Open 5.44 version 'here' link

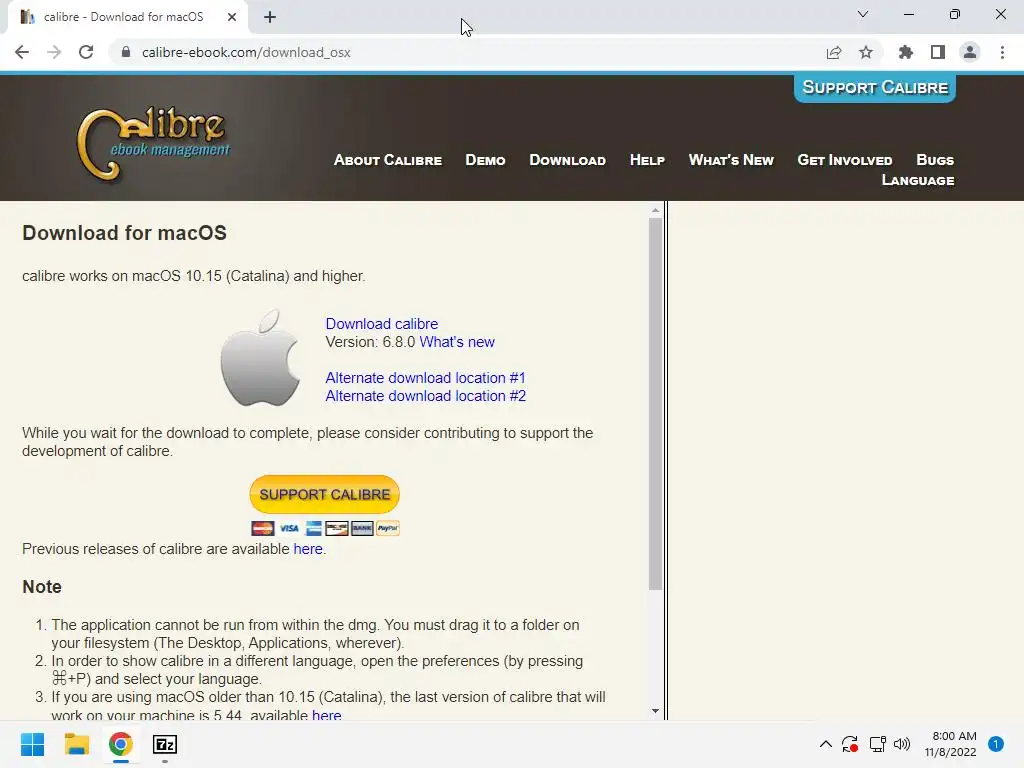[x=327, y=715]
